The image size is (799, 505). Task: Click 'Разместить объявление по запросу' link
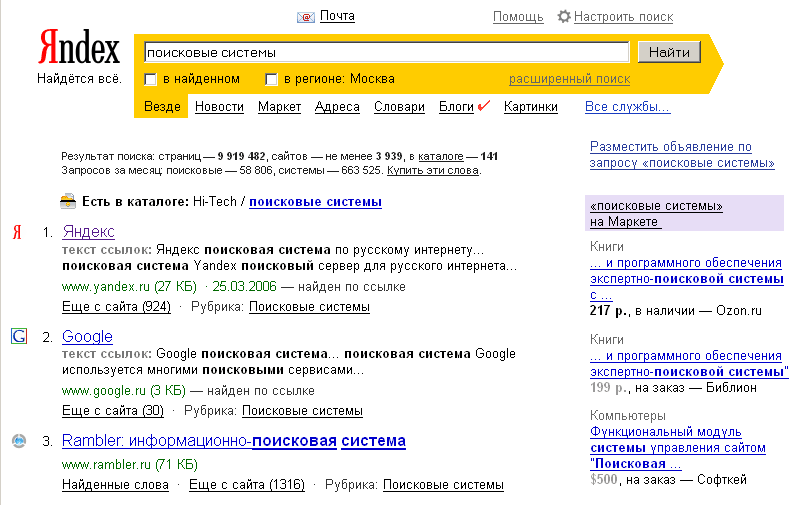pyautogui.click(x=682, y=155)
